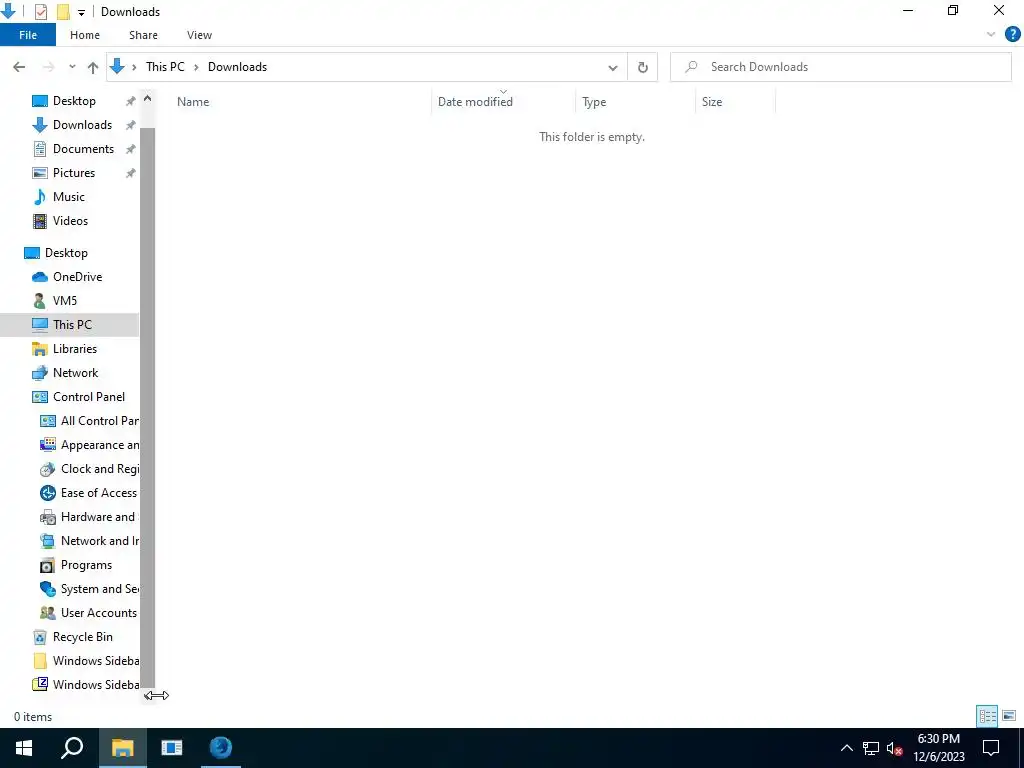This screenshot has height=768, width=1024.
Task: Open Recycle Bin in the tree
Action: tap(82, 637)
